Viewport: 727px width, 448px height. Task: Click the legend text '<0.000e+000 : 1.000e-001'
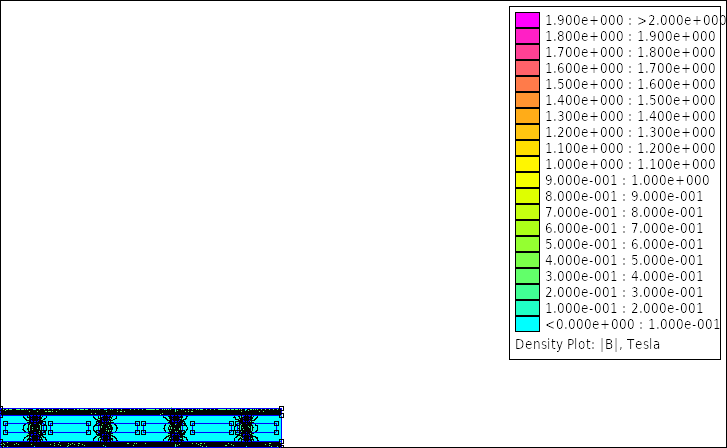[632, 324]
